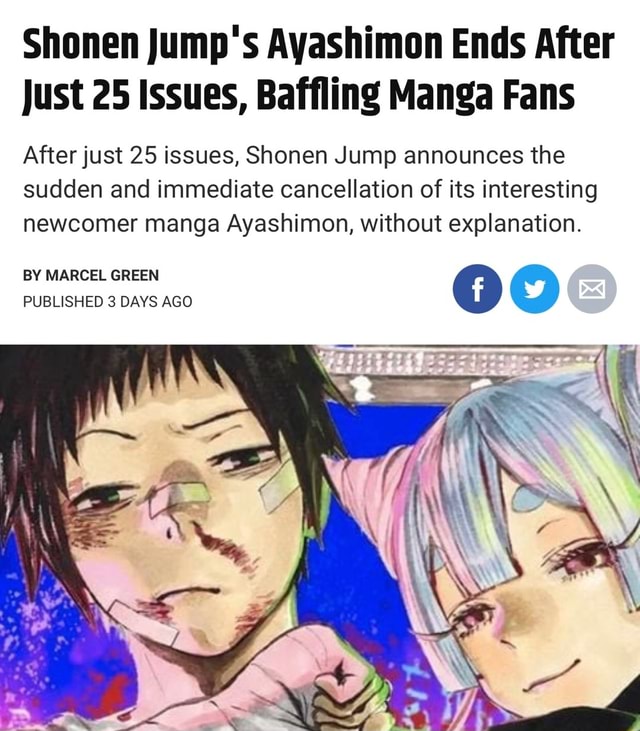Open author Marcel Green's profile
Image resolution: width=640 pixels, height=731 pixels.
coord(102,275)
